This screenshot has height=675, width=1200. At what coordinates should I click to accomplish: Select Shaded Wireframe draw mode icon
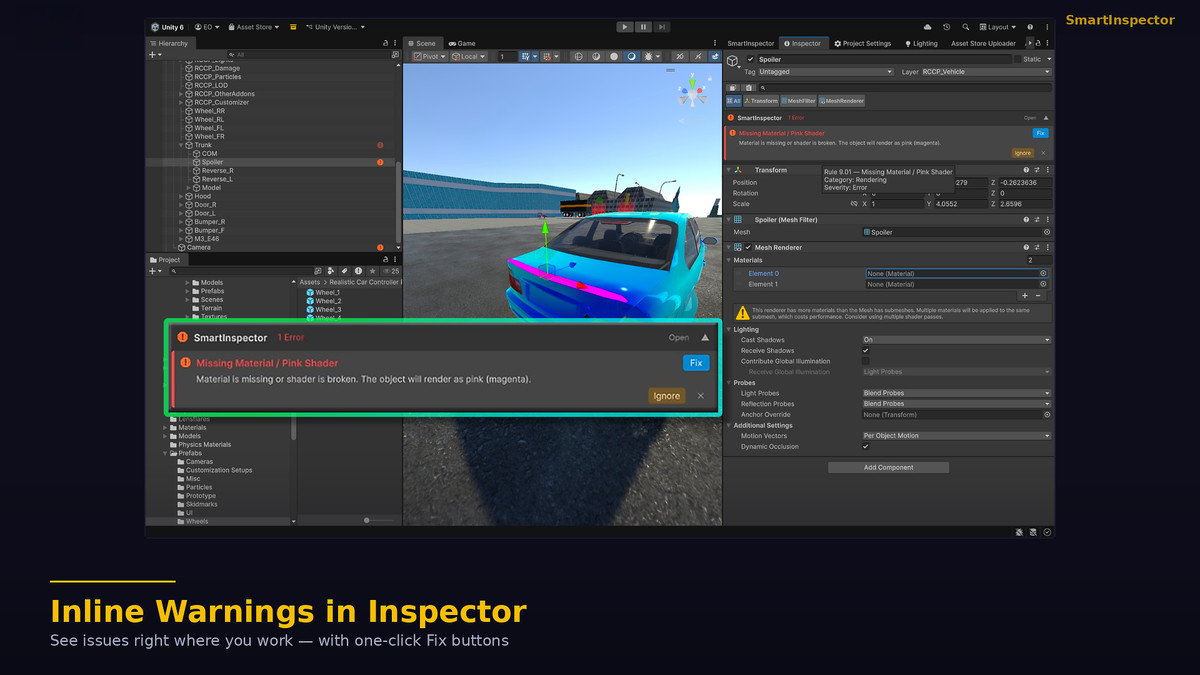coord(596,56)
